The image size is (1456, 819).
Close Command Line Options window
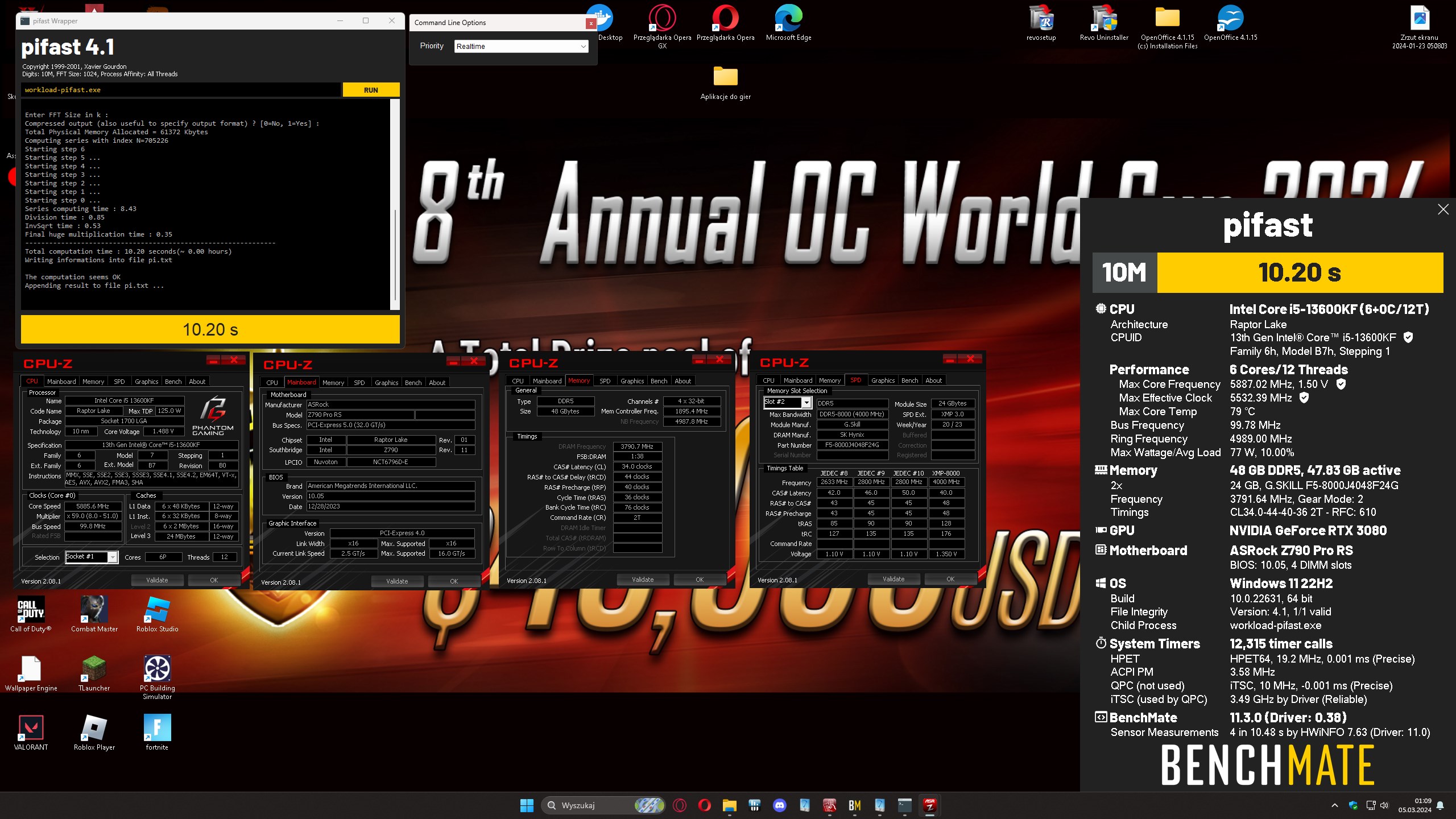591,23
